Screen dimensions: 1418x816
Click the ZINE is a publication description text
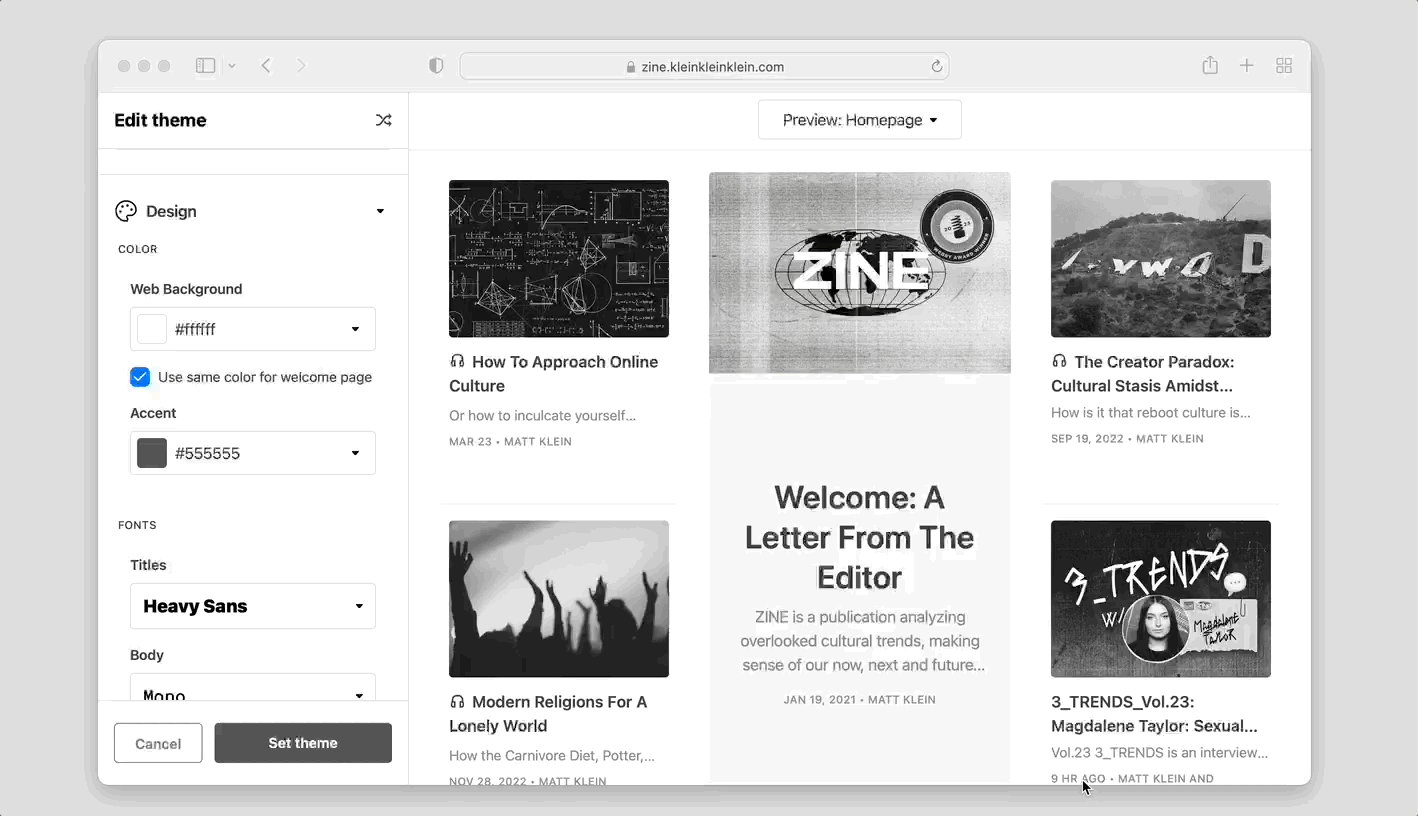860,641
